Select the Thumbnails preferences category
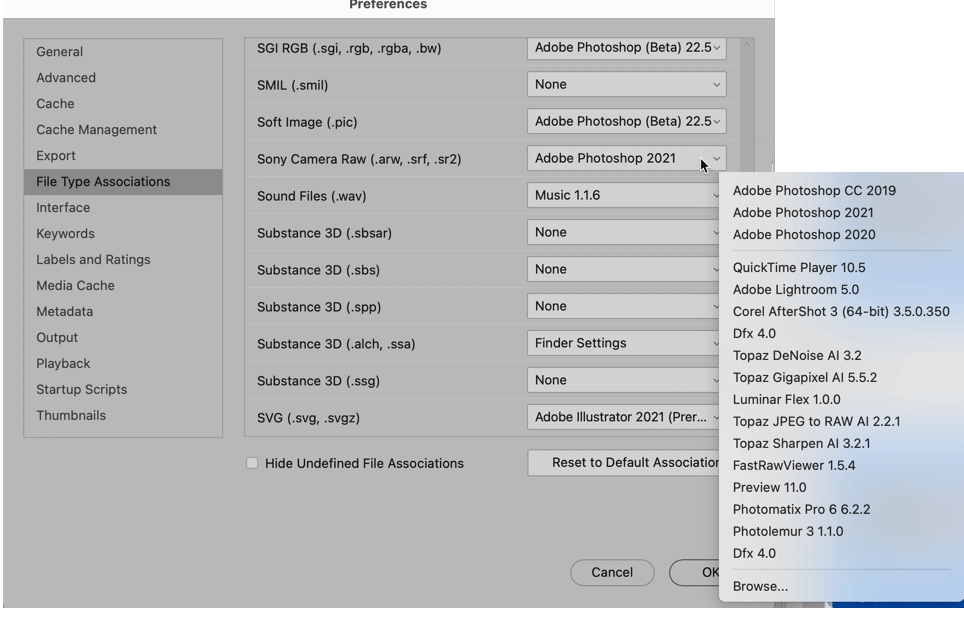Image resolution: width=964 pixels, height=620 pixels. 71,416
